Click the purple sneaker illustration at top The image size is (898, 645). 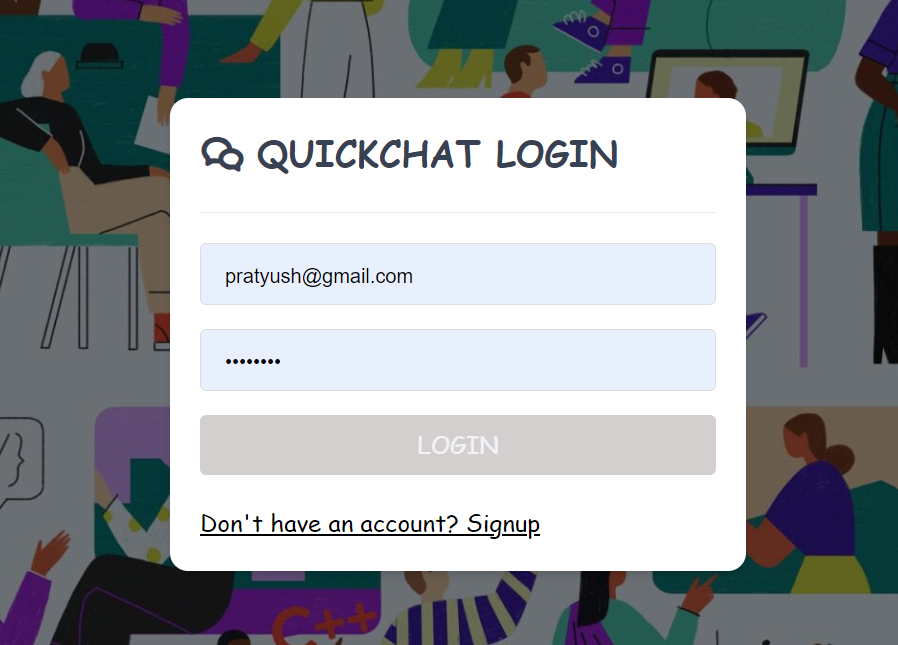click(x=602, y=69)
